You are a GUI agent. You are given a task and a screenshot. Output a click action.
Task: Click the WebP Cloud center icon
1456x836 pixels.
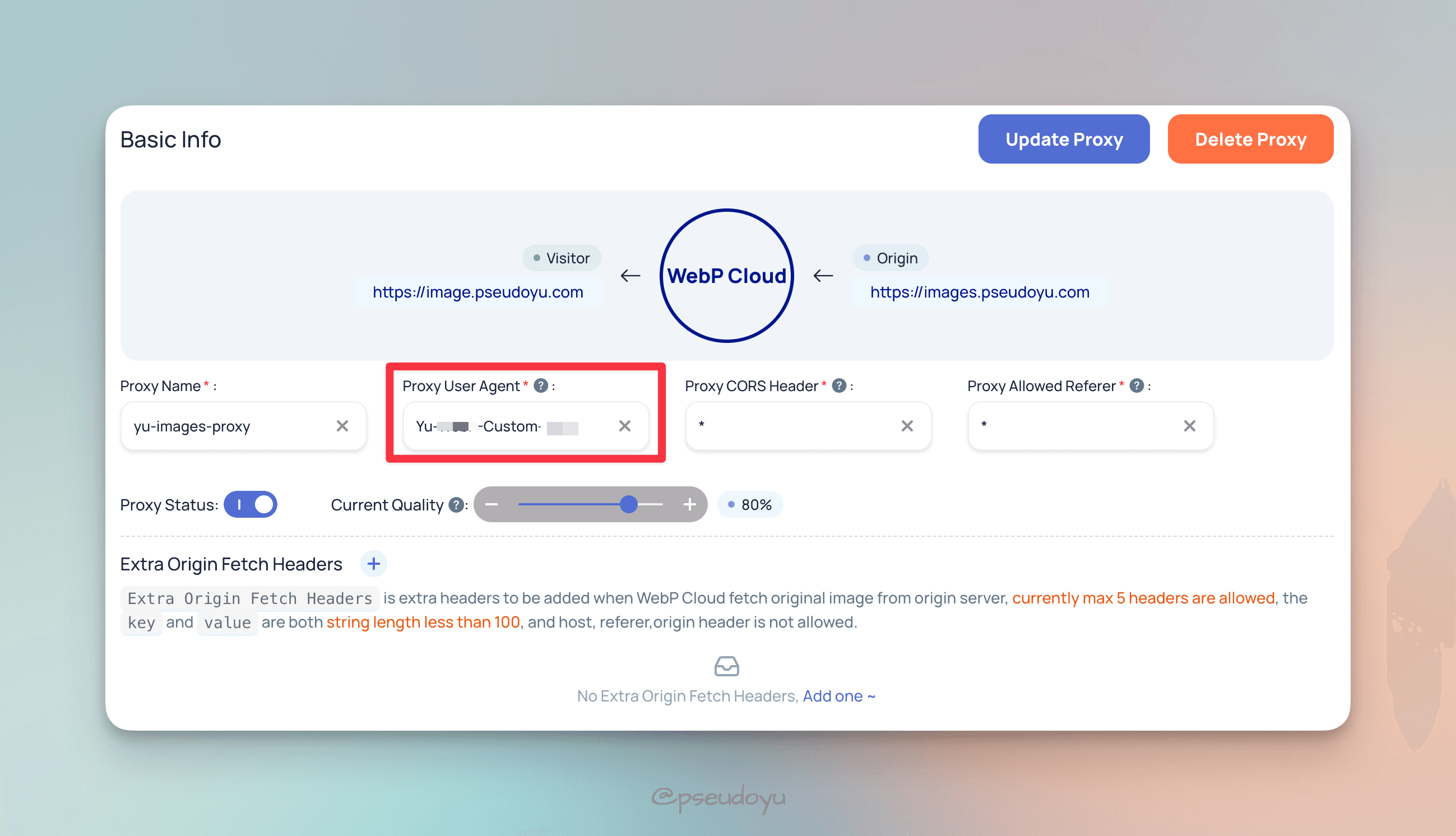729,275
